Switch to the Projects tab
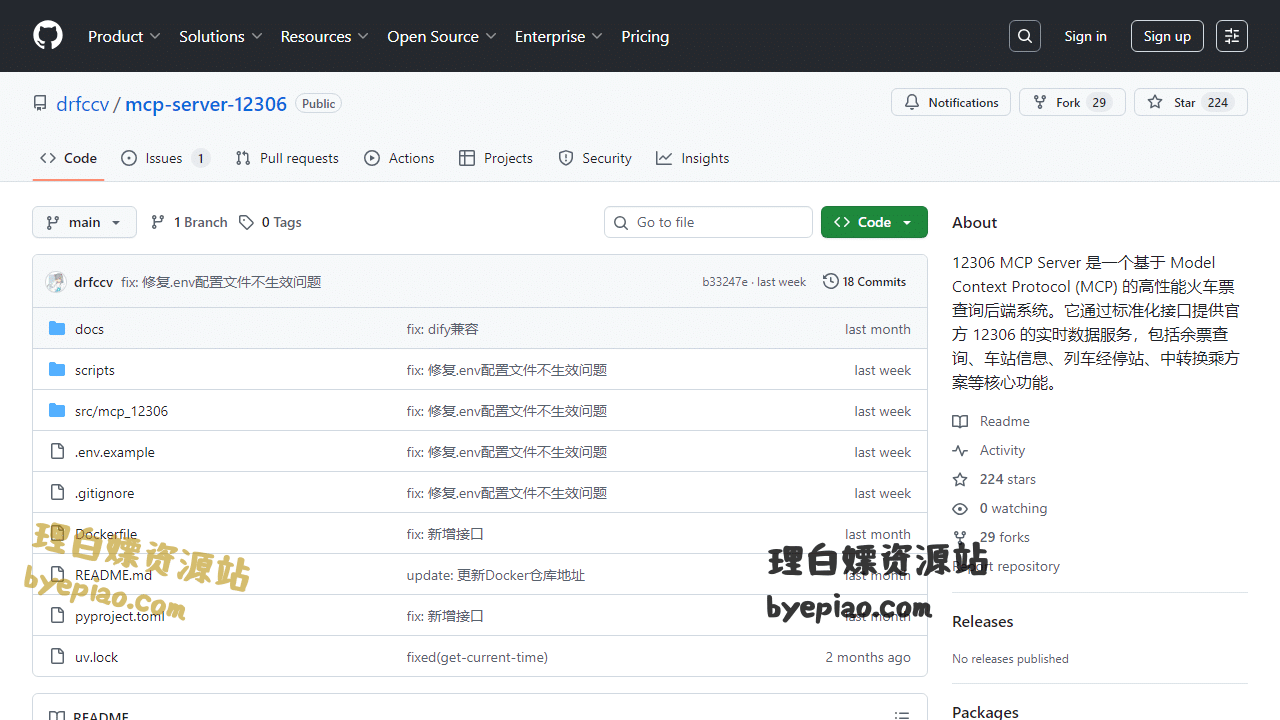1280x720 pixels. [496, 158]
